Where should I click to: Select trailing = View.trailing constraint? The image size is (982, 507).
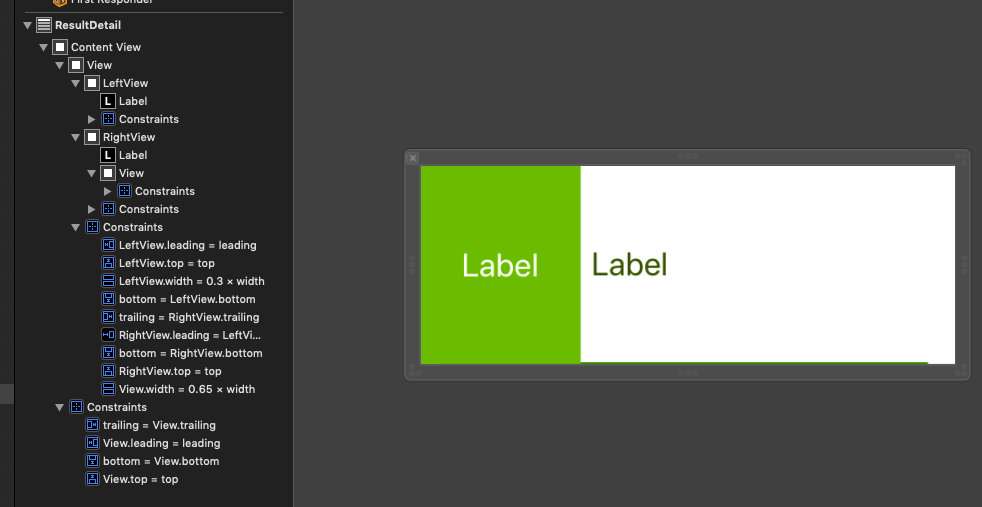point(159,425)
